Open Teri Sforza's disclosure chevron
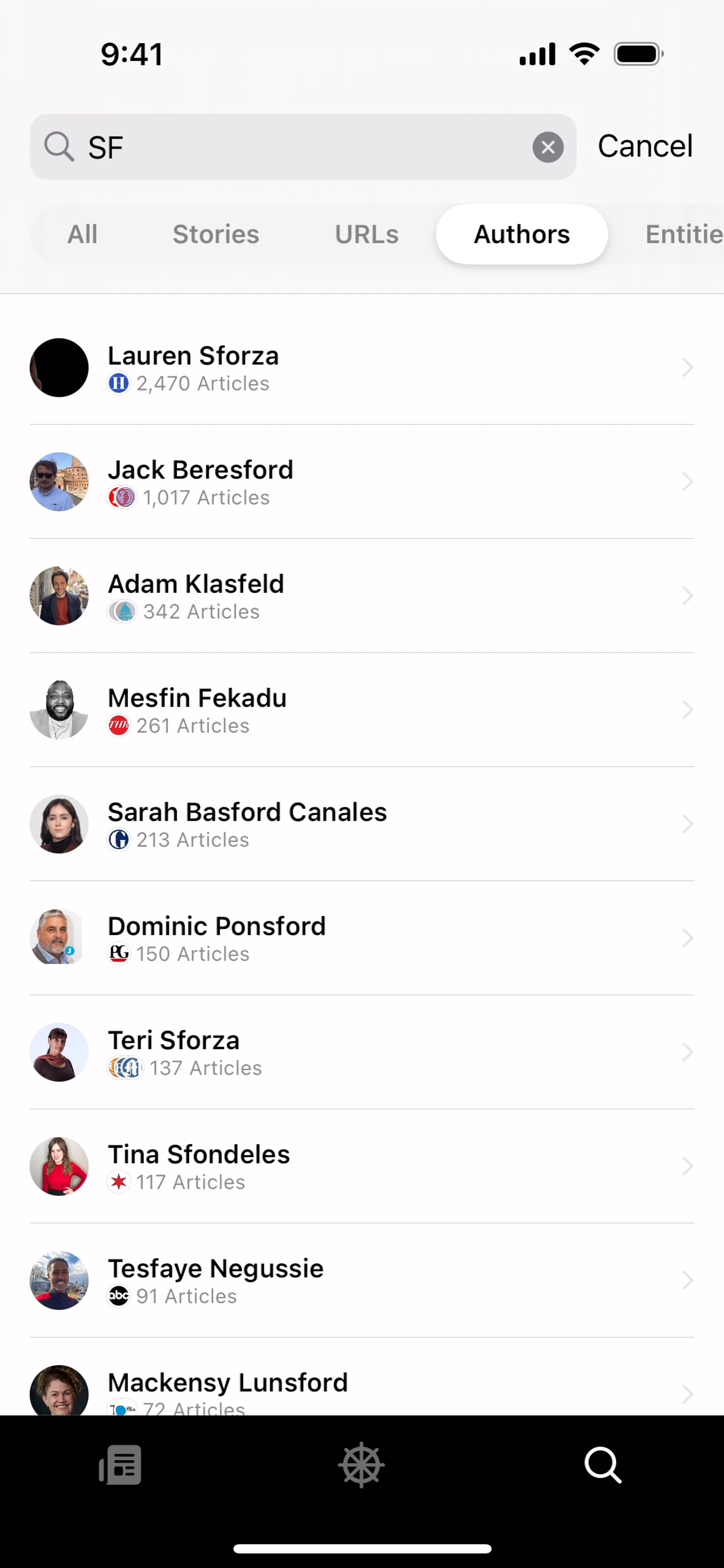The image size is (724, 1568). pos(687,1053)
